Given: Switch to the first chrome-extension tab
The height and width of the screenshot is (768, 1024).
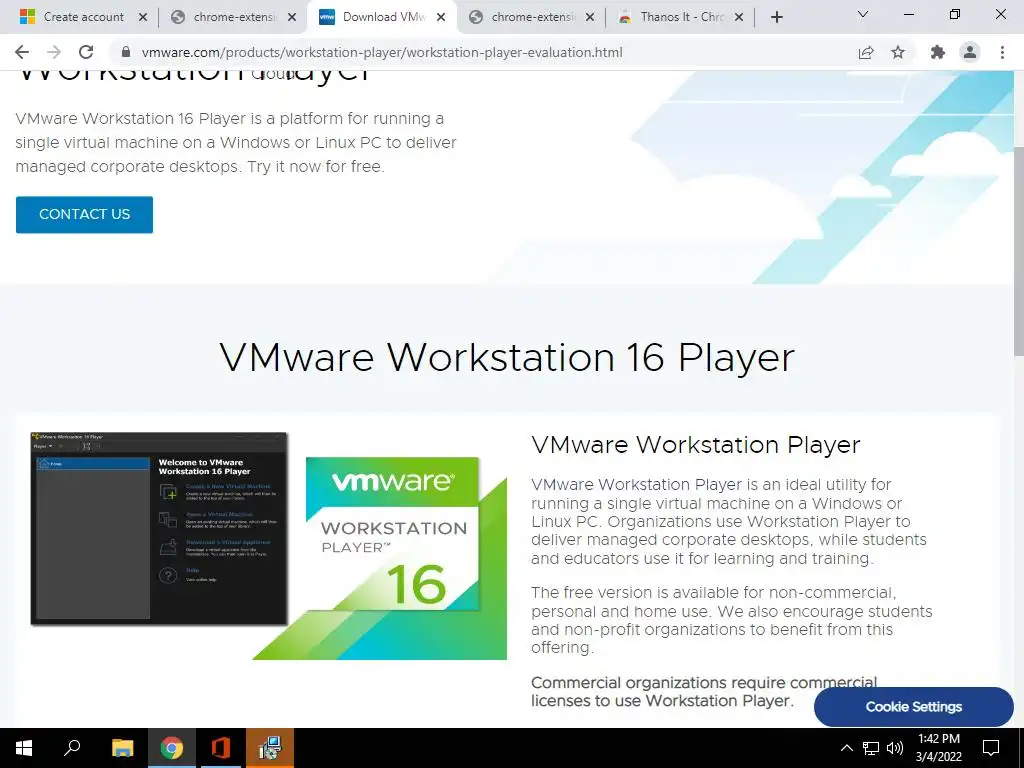Looking at the screenshot, I should 233,17.
